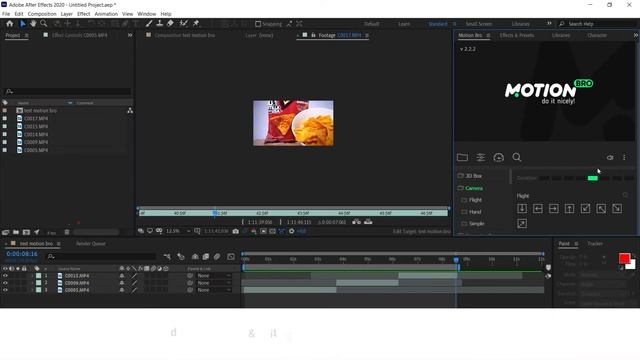Apply the Flight right-arrow preset
This screenshot has width=640, height=360.
tap(553, 209)
